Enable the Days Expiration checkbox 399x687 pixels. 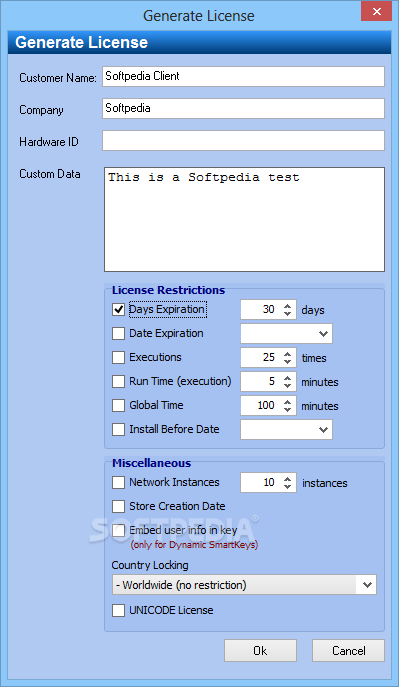118,310
